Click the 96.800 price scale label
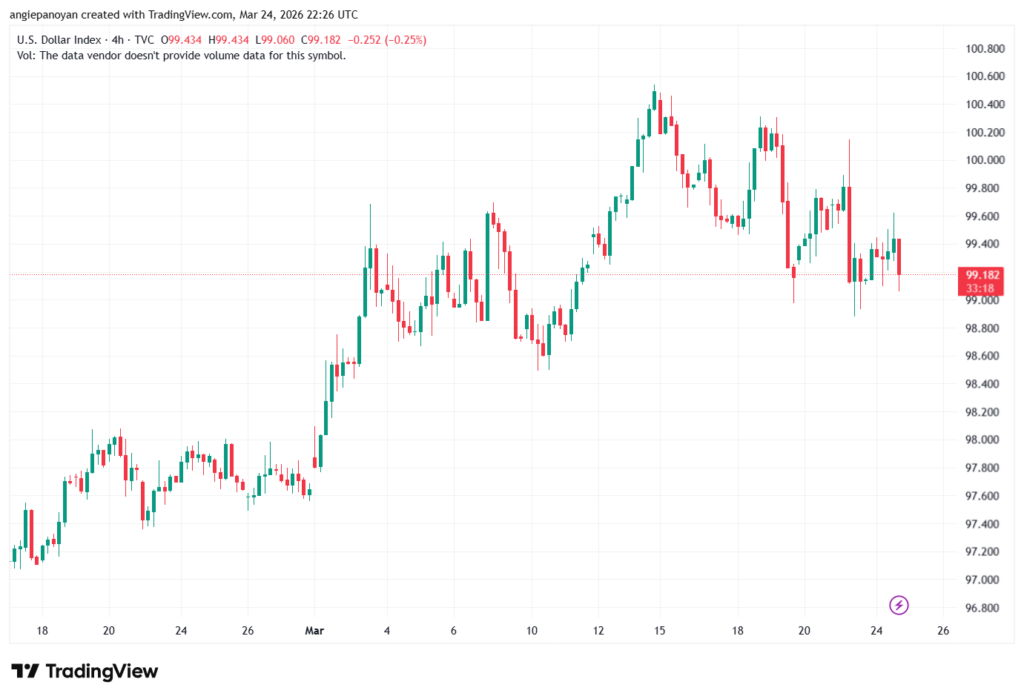This screenshot has height=699, width=1024. 984,608
